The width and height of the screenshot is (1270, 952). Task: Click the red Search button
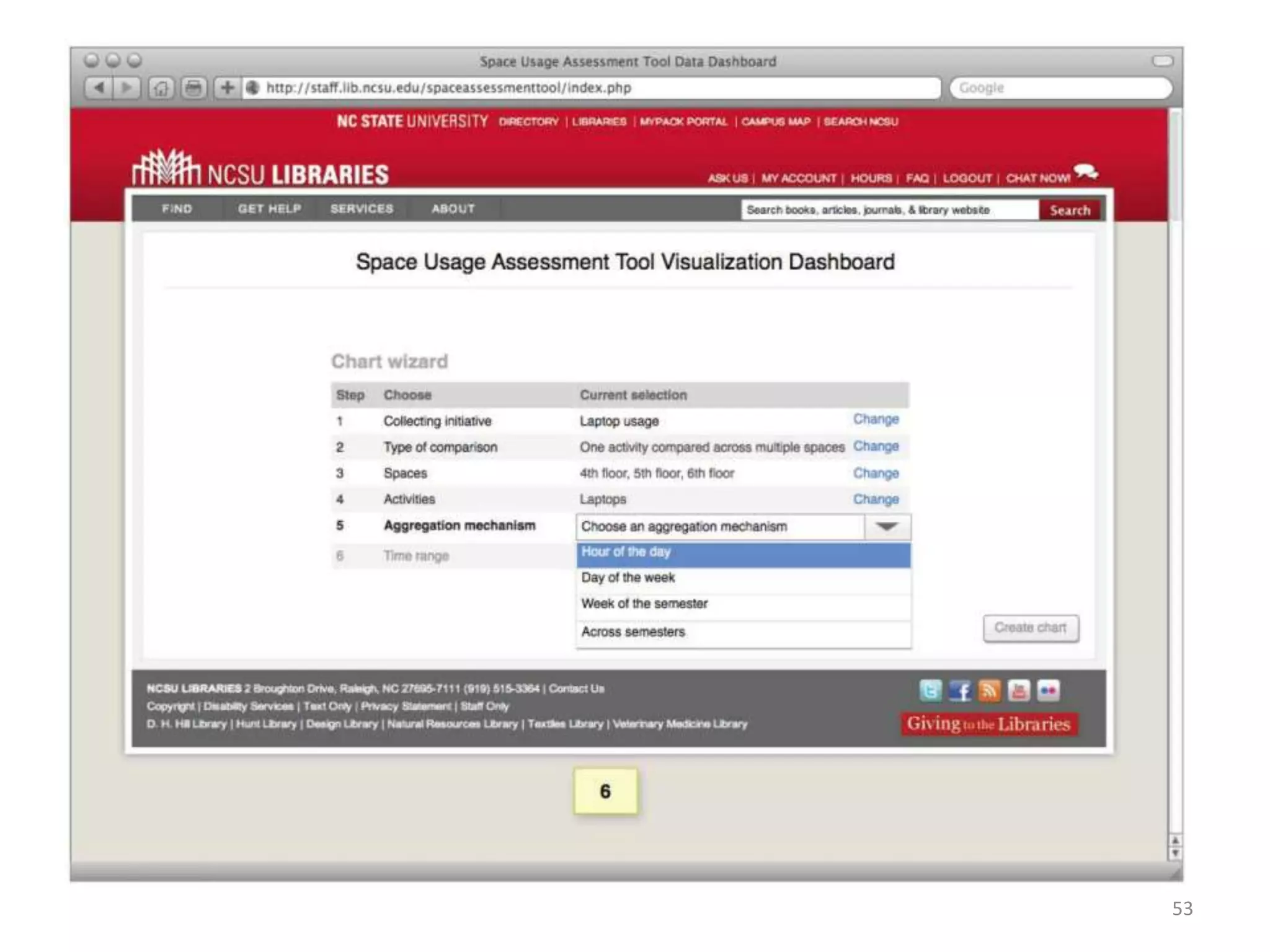(1070, 210)
